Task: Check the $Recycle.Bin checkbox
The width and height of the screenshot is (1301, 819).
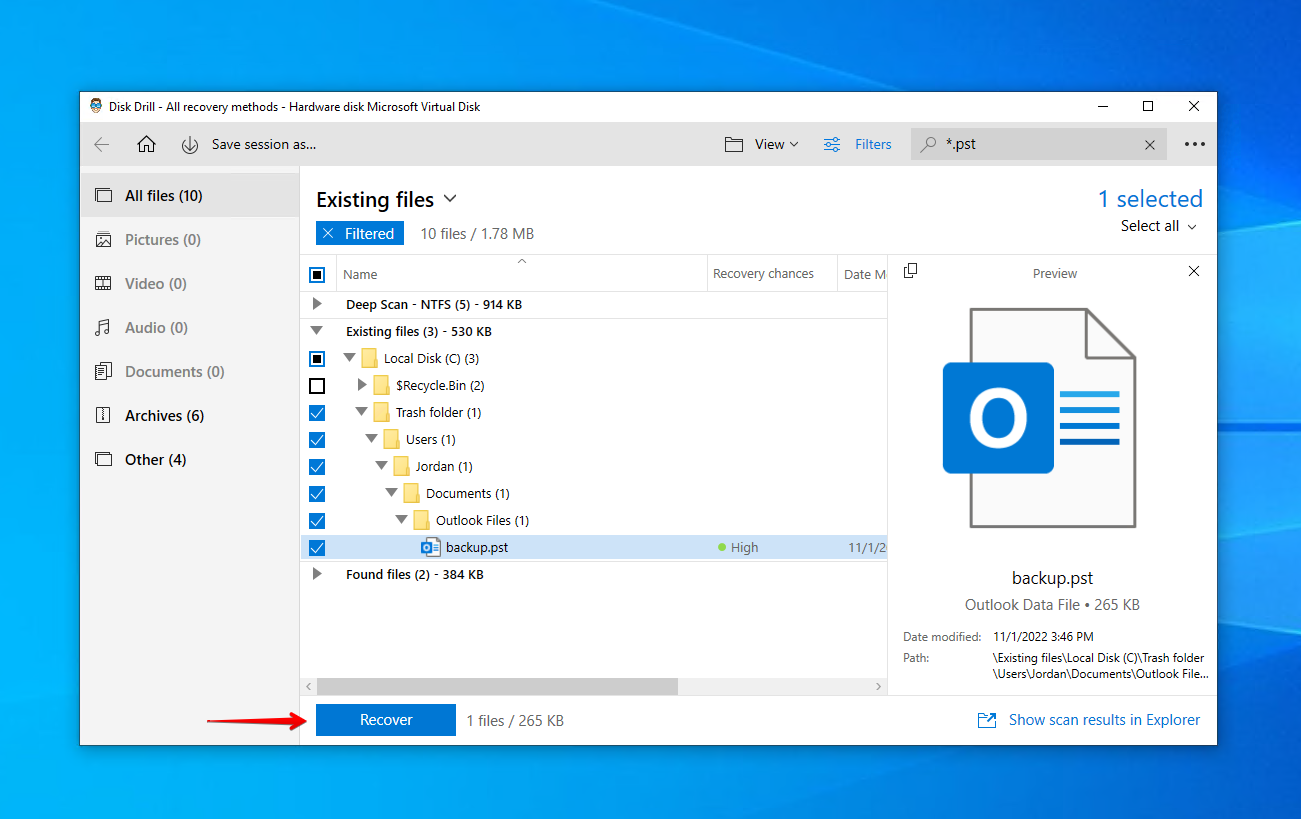Action: (317, 385)
